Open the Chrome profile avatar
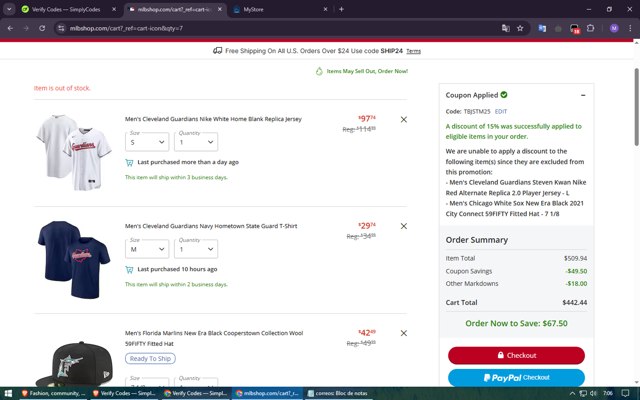This screenshot has height=400, width=640. coord(614,28)
